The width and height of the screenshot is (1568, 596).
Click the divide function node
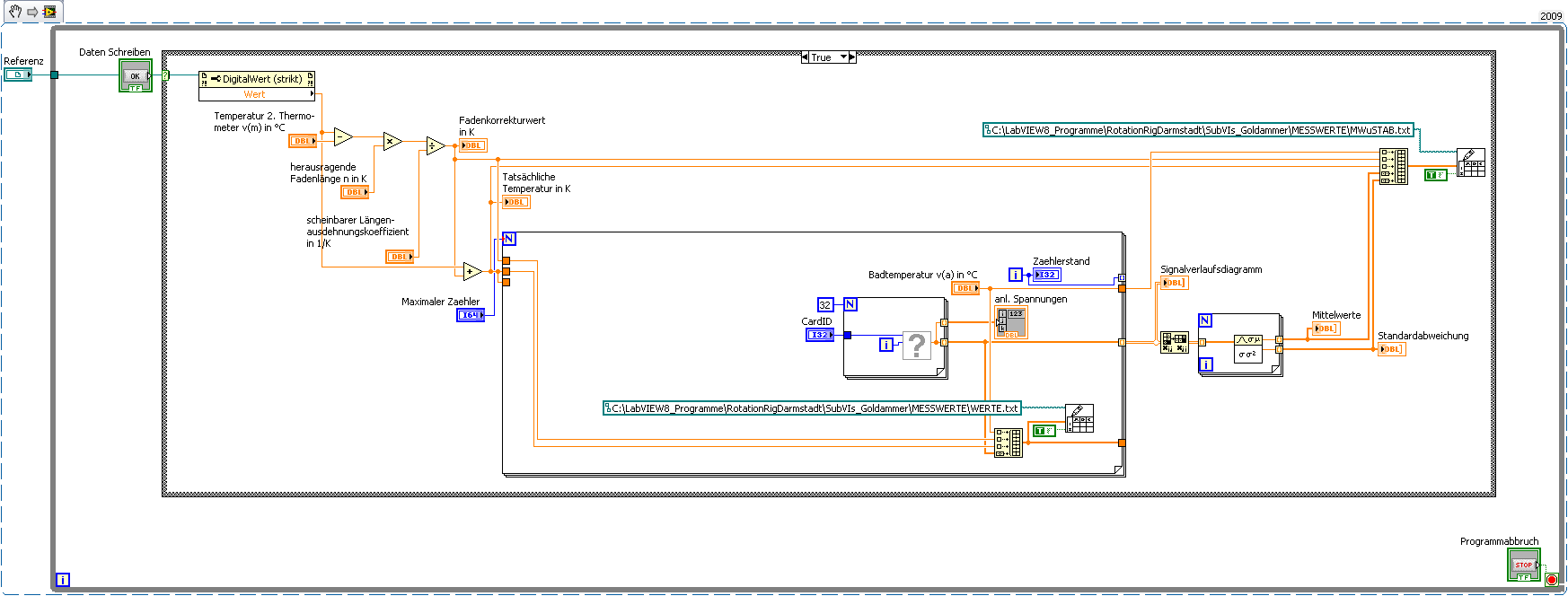point(436,146)
